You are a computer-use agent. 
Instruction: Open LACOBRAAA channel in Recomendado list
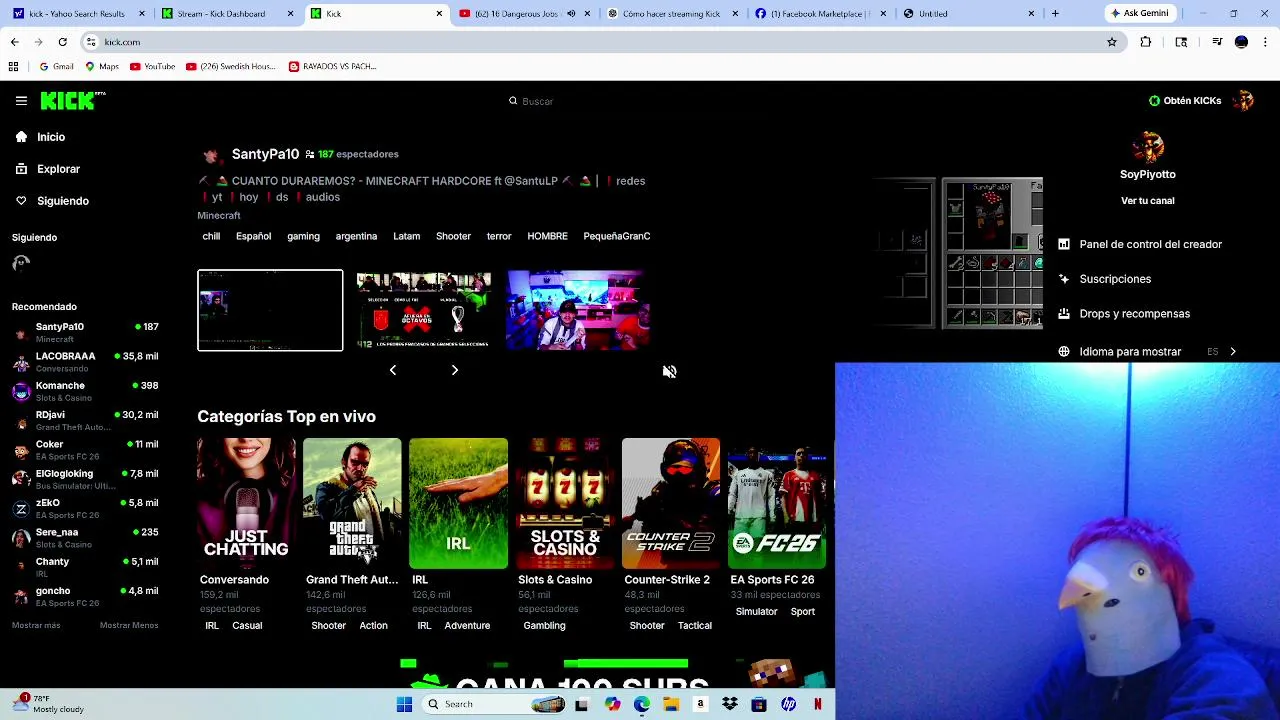85,362
